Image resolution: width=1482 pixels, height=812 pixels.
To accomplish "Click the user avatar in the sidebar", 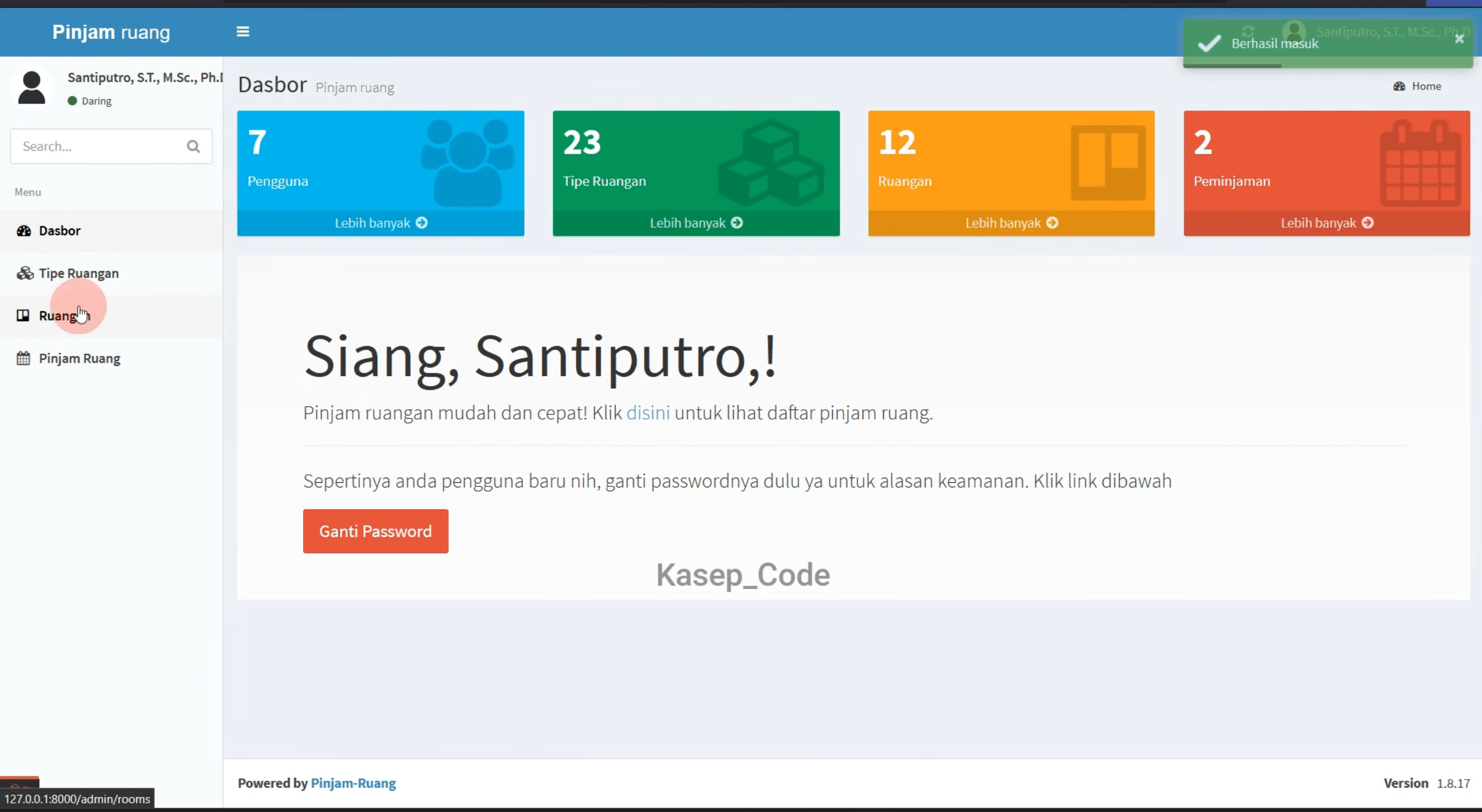I will [x=31, y=88].
